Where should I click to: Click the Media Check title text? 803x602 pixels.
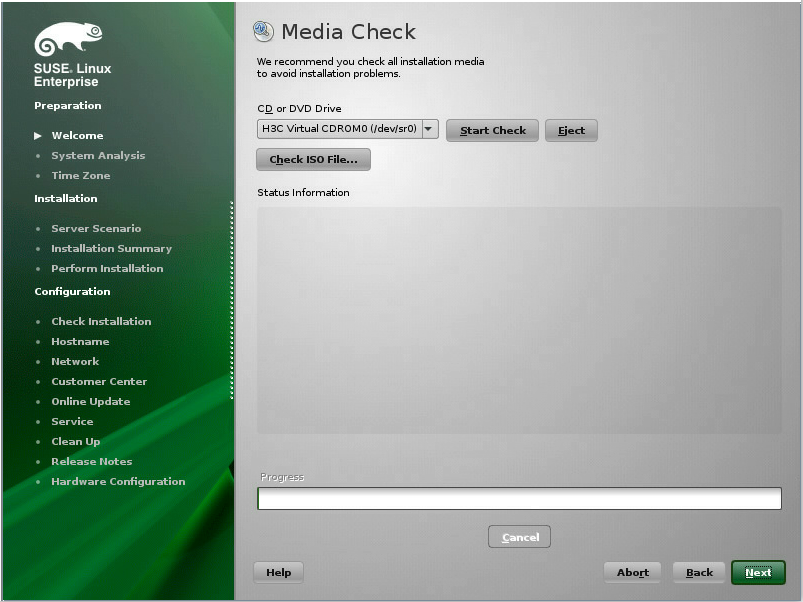pos(348,32)
